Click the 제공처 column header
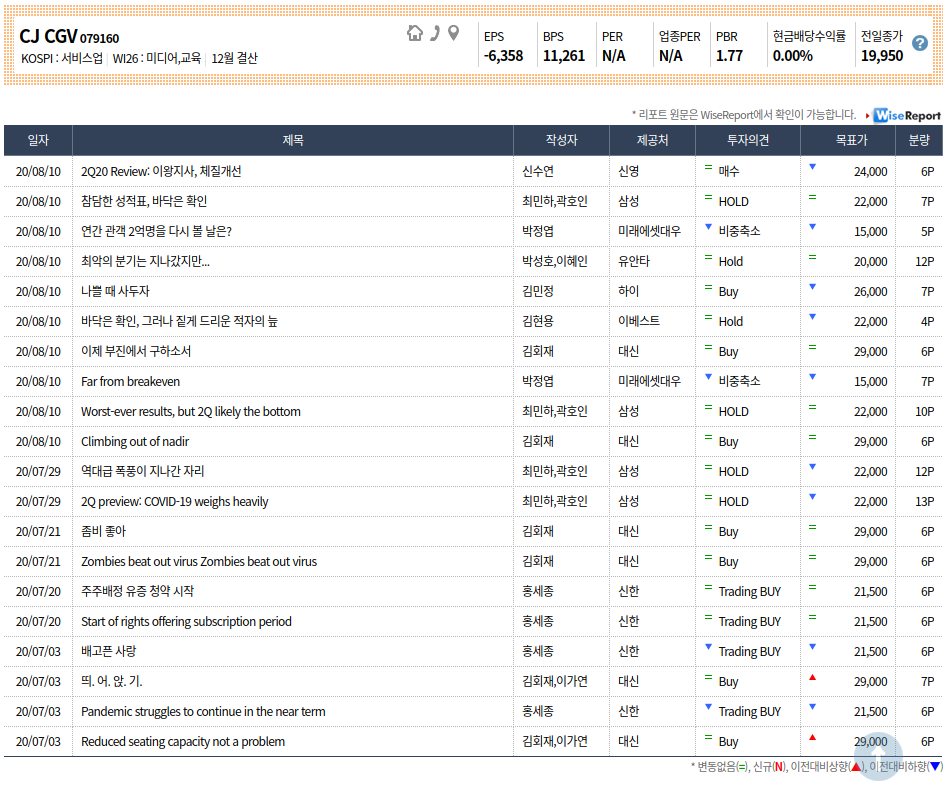The height and width of the screenshot is (785, 950). pos(653,140)
